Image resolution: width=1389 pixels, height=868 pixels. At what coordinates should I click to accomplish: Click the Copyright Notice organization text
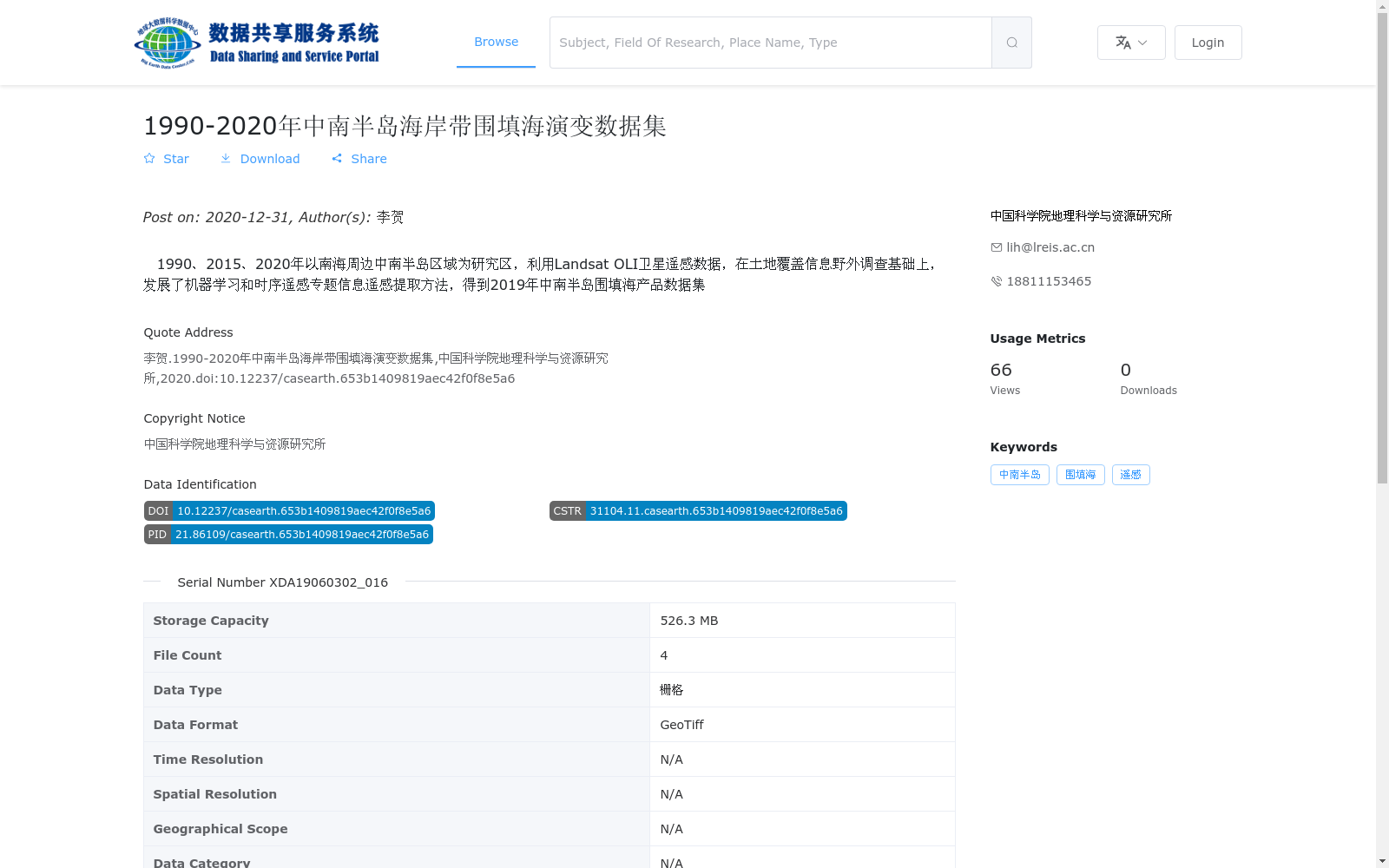pyautogui.click(x=234, y=444)
